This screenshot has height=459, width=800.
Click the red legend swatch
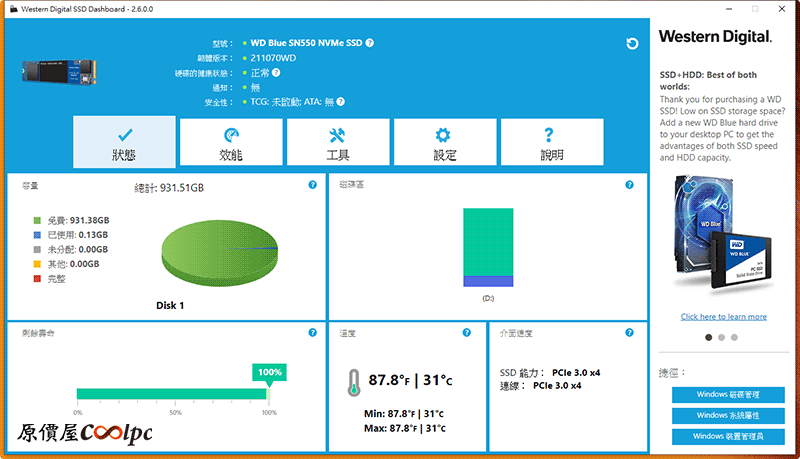pos(37,278)
